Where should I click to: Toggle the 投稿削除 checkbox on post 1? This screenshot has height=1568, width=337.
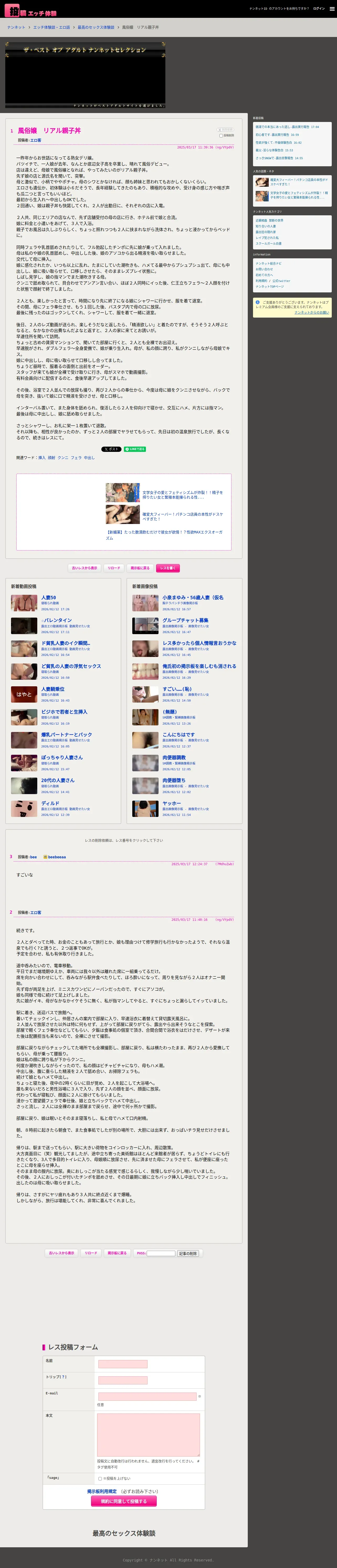tap(221, 136)
